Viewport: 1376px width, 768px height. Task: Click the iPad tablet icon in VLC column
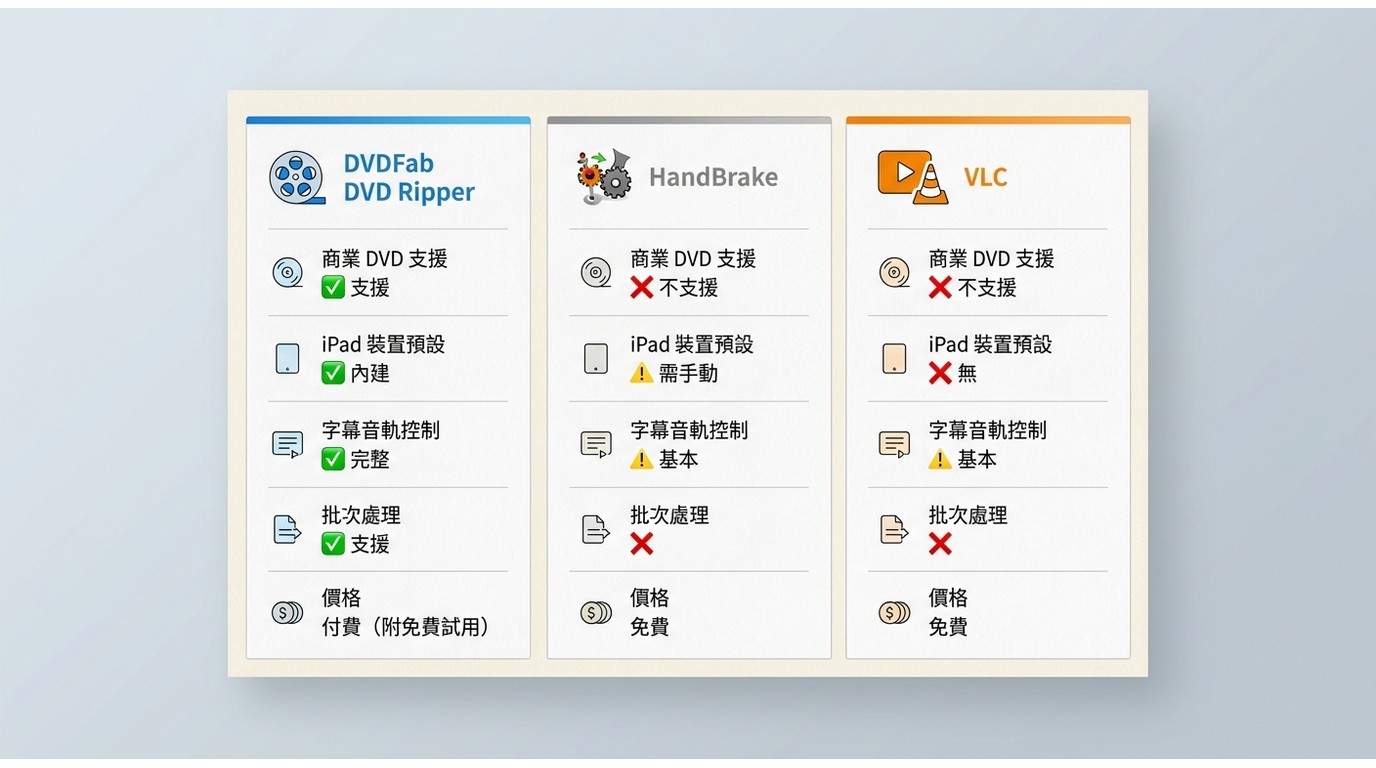tap(894, 358)
